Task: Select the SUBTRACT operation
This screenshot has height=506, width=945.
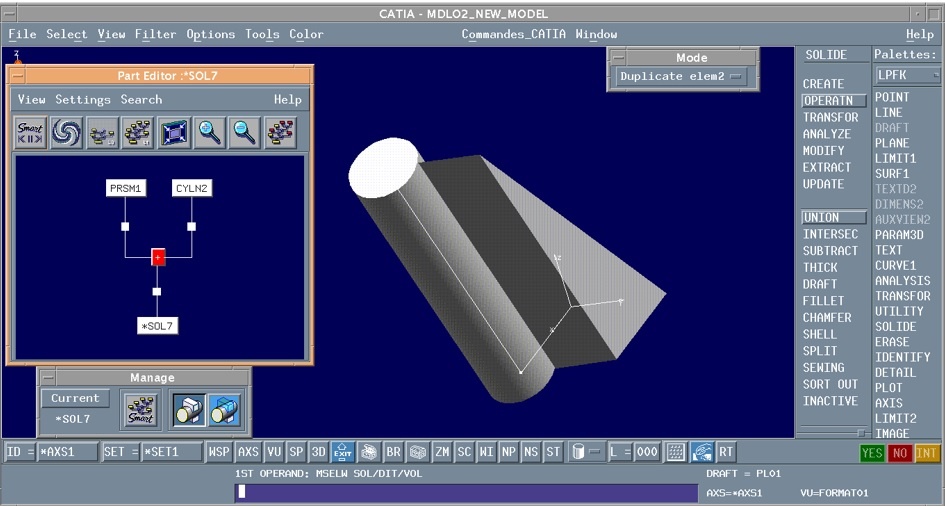Action: pyautogui.click(x=830, y=251)
